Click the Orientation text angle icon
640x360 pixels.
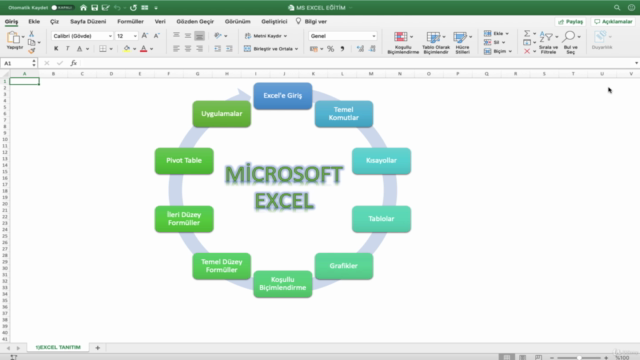pos(218,36)
